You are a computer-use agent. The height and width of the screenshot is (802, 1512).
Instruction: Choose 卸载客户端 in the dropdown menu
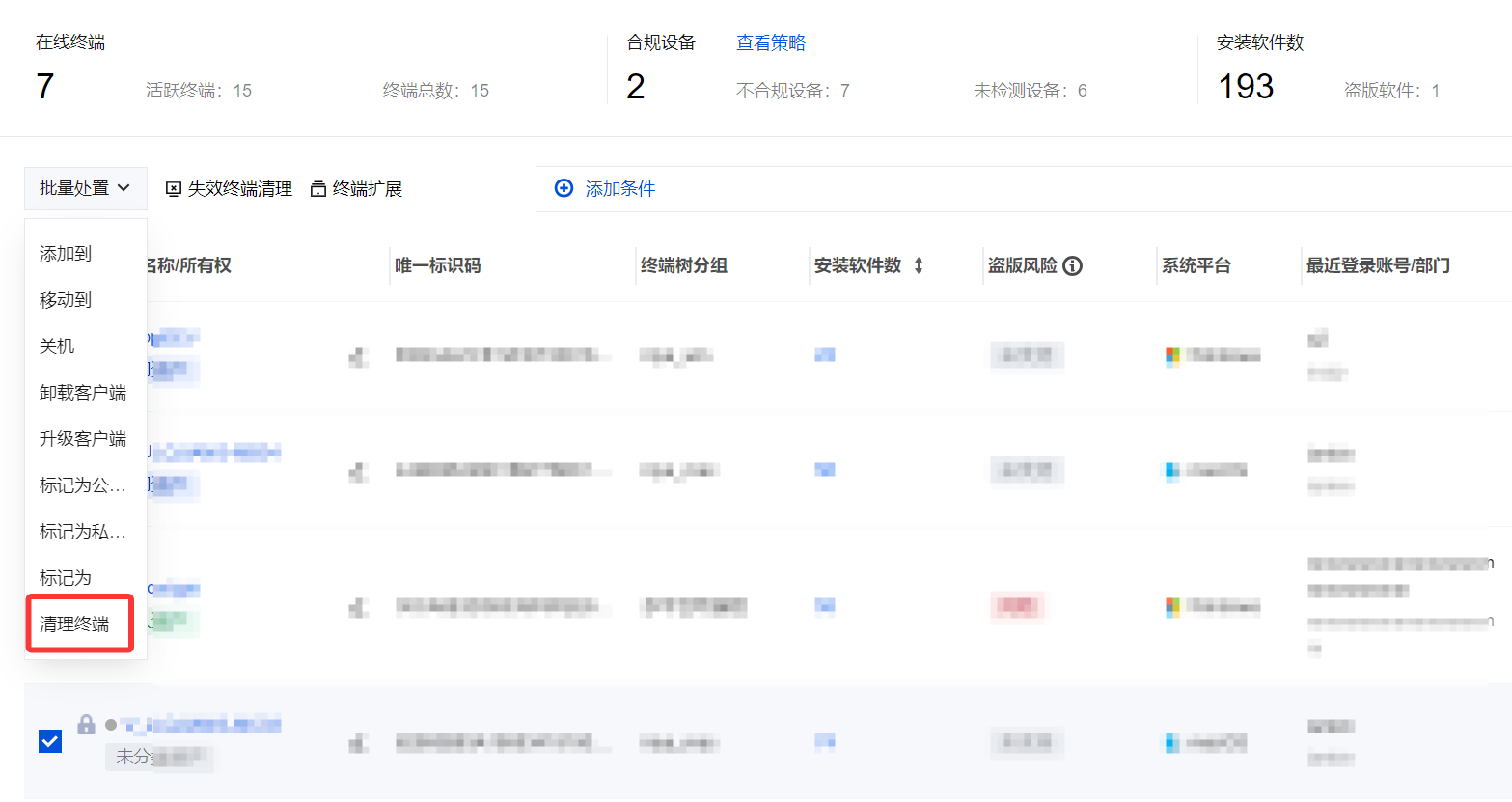(83, 393)
